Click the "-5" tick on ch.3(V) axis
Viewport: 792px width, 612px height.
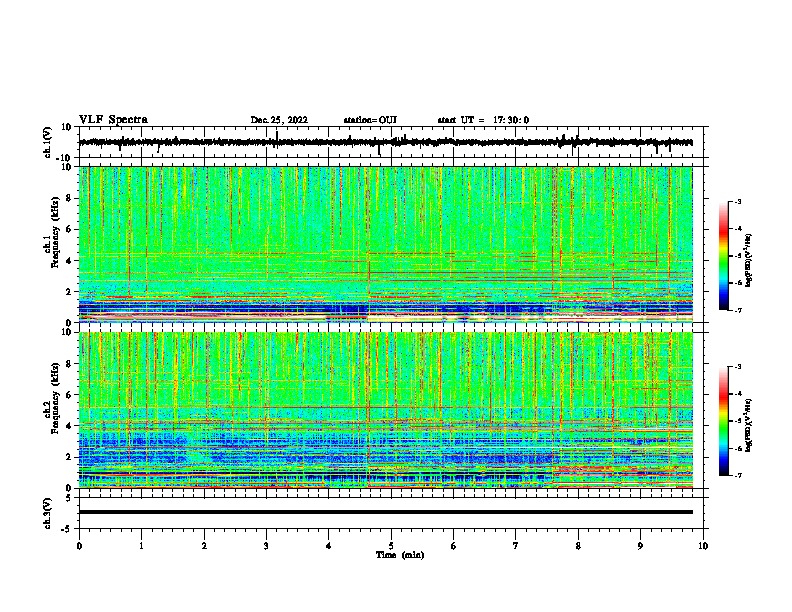pos(67,529)
